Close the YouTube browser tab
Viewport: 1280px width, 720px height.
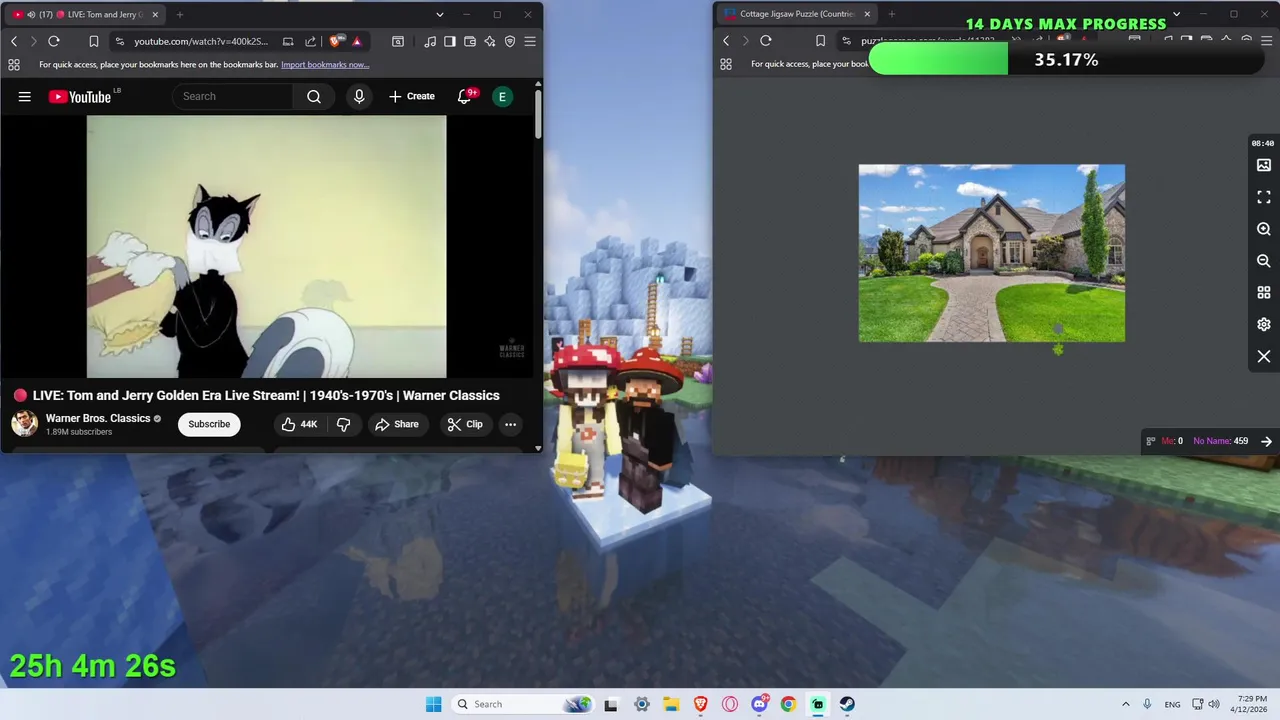pyautogui.click(x=155, y=15)
